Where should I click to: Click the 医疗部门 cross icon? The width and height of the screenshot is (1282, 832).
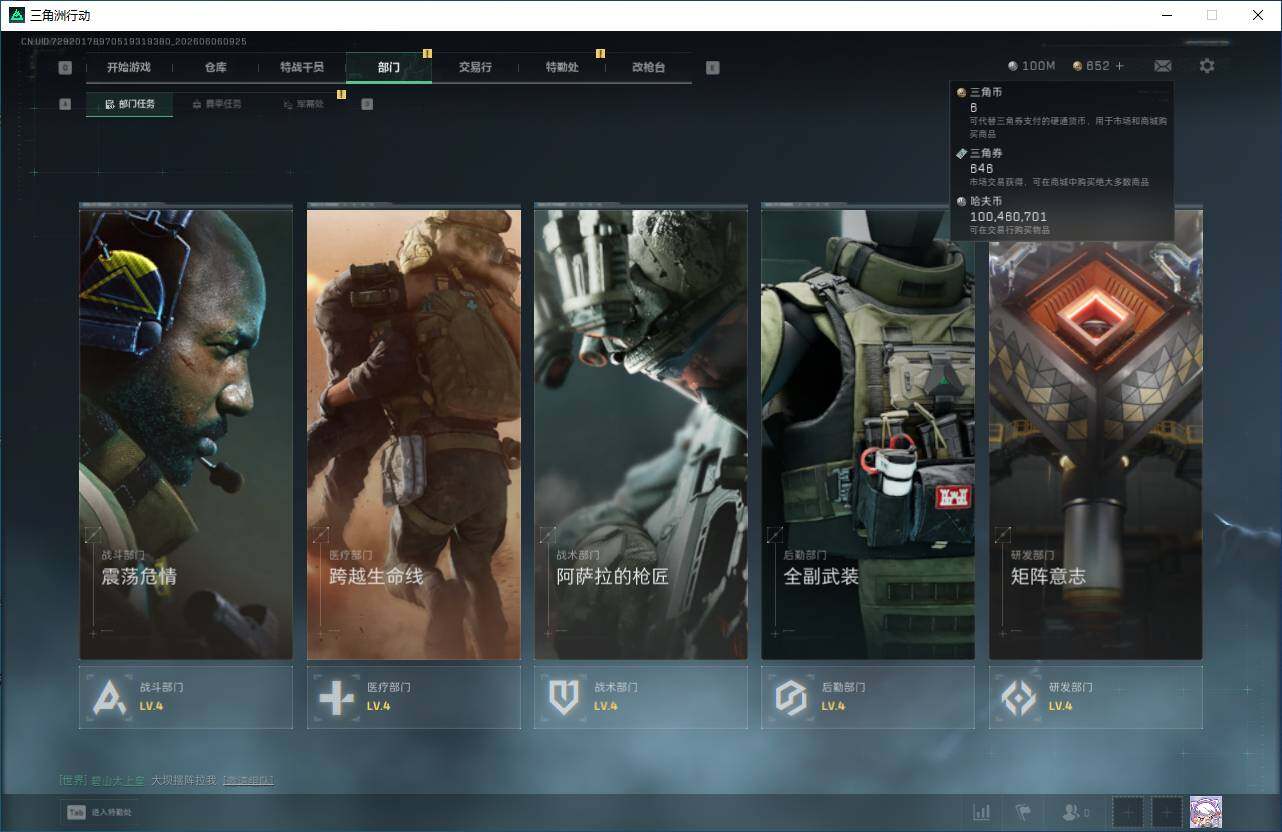(x=336, y=697)
